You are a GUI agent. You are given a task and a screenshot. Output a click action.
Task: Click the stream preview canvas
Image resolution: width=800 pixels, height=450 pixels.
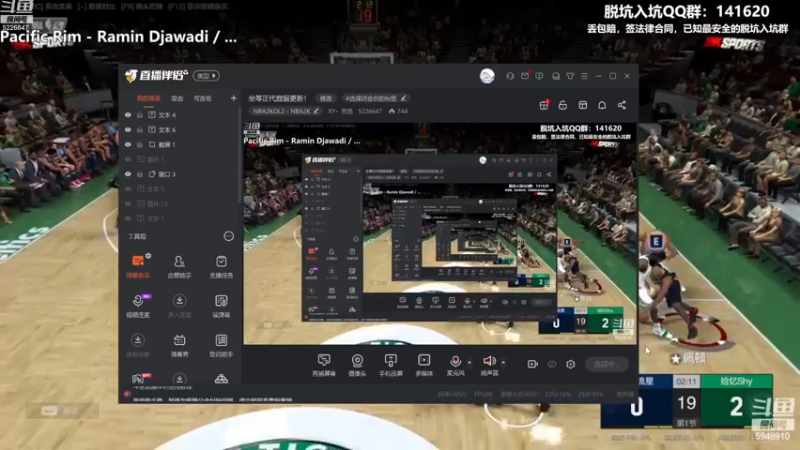440,233
